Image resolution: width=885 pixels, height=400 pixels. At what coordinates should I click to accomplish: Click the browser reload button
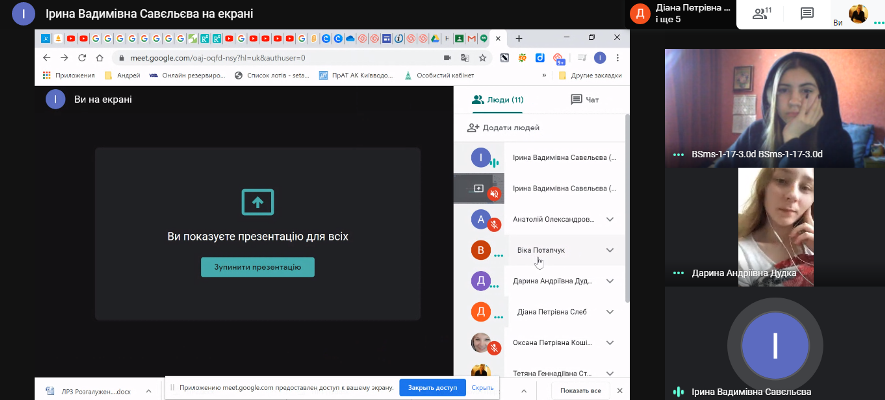82,58
